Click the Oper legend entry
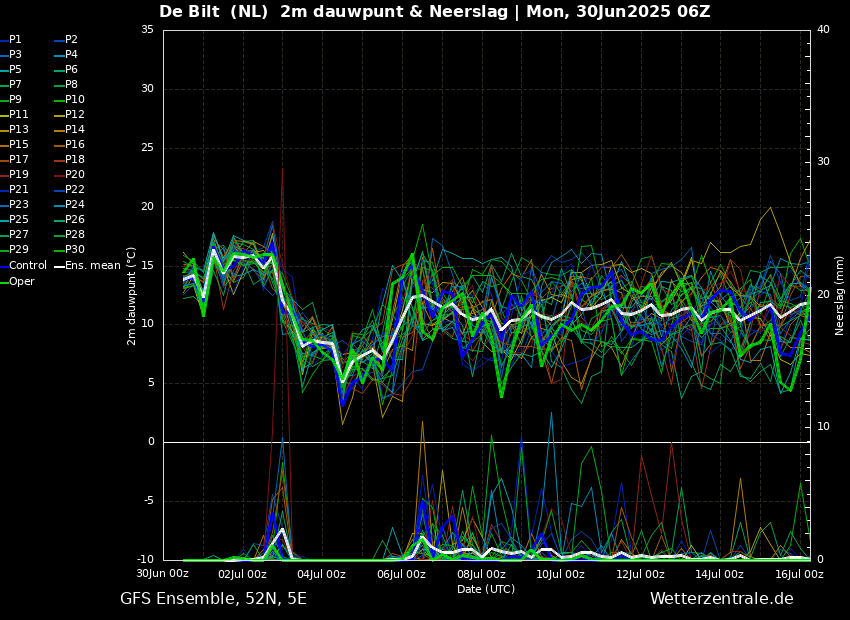850x620 pixels. click(x=17, y=281)
